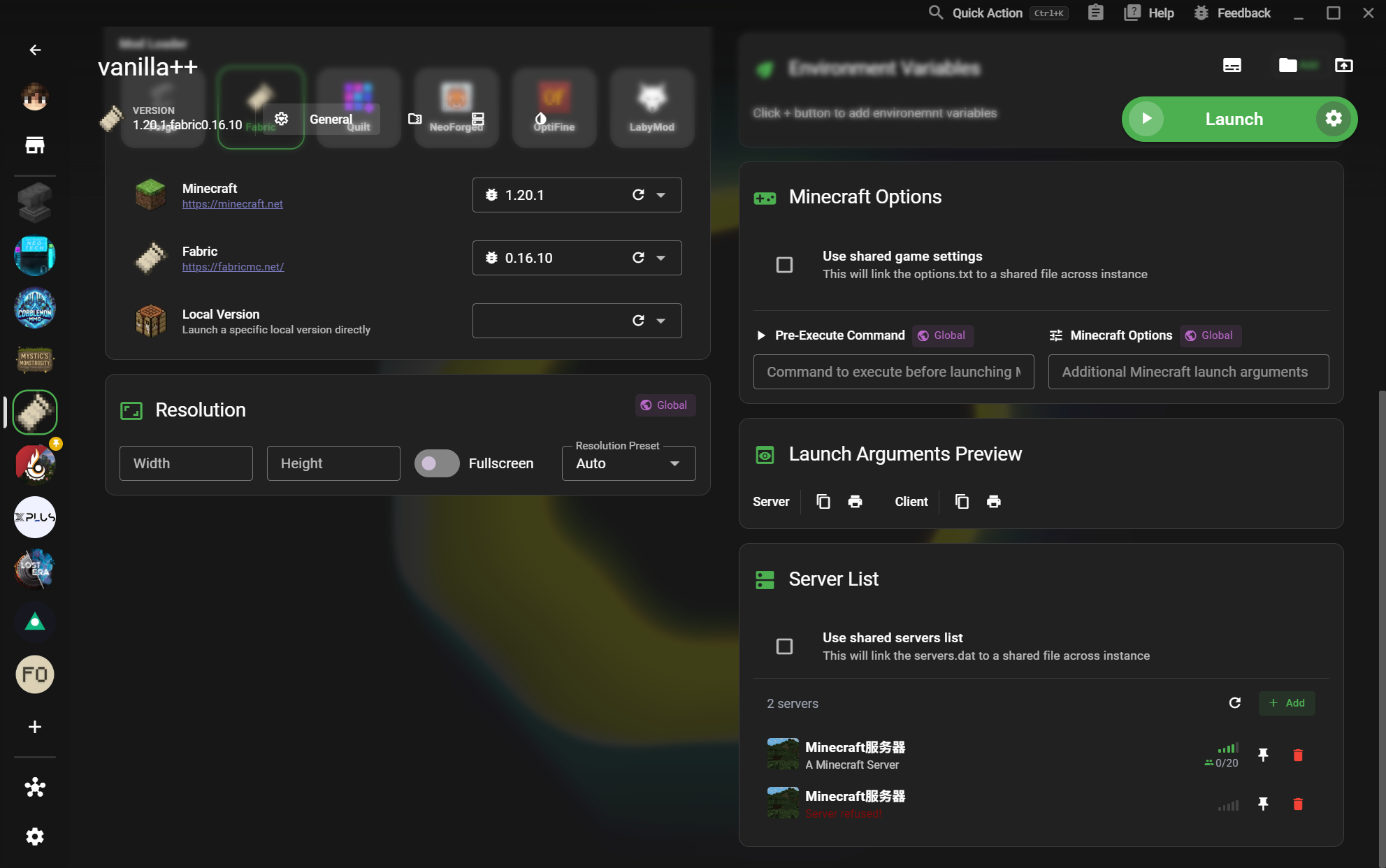Screen dimensions: 1386x868
Task: Refresh the server list status
Action: 1235,703
